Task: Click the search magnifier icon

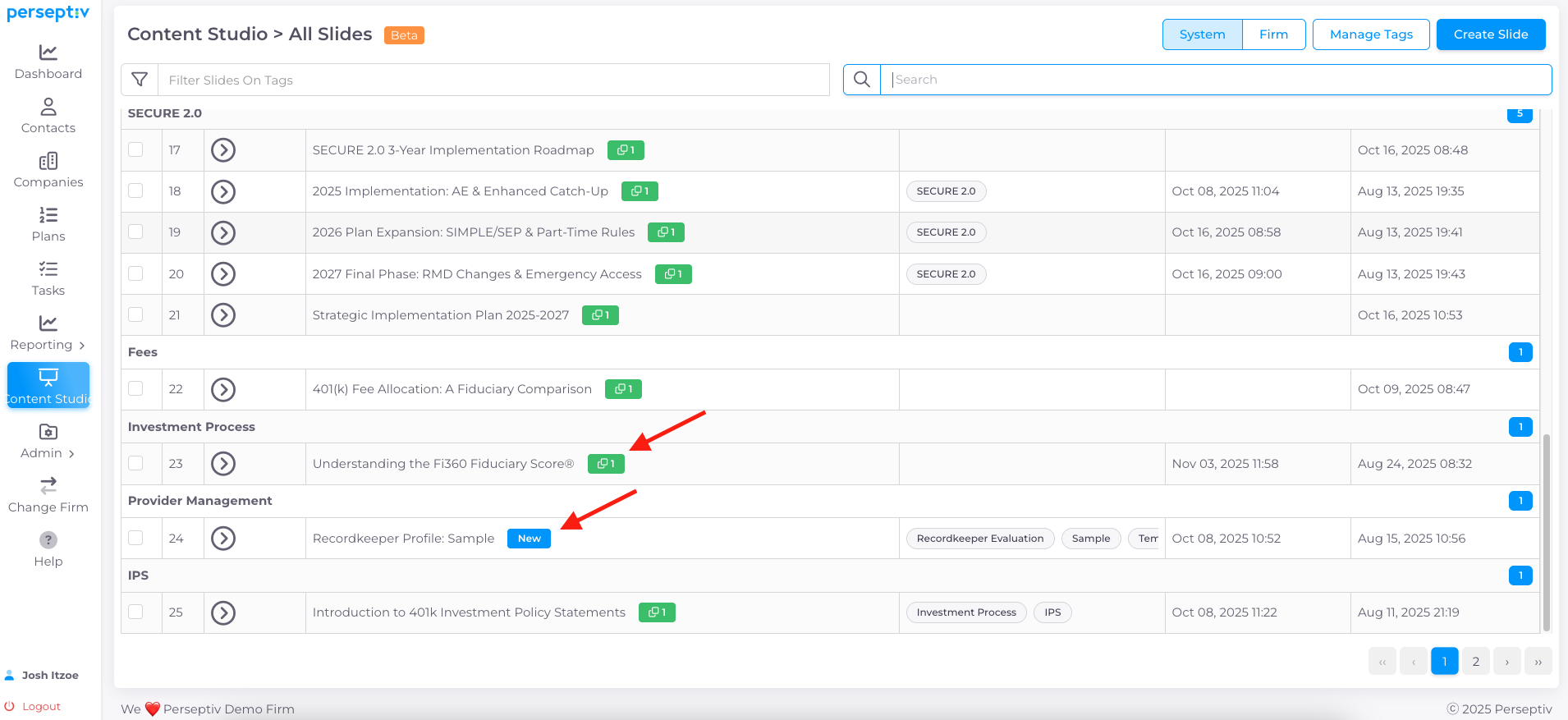Action: [x=862, y=80]
